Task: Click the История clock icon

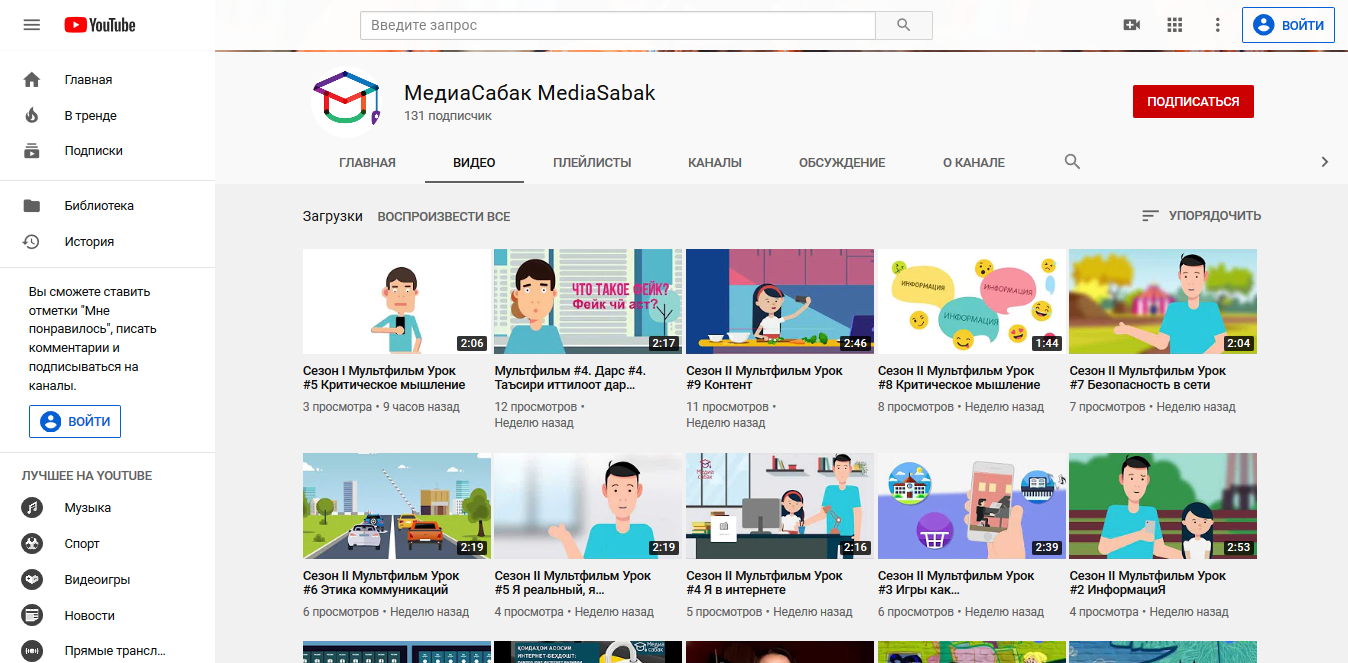Action: (32, 242)
